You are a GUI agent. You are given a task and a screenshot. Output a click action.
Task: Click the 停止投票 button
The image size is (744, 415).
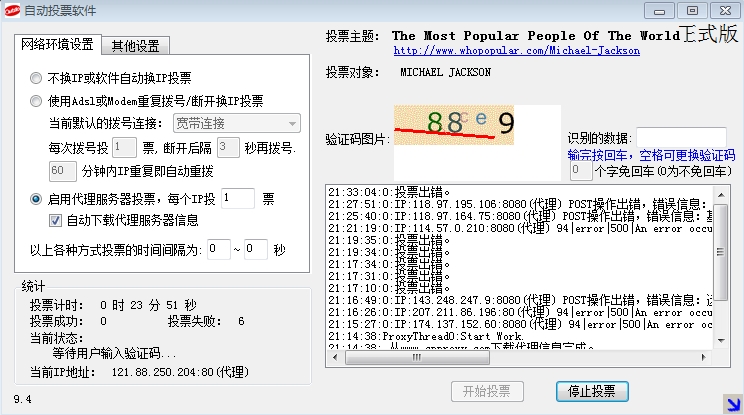click(x=592, y=391)
